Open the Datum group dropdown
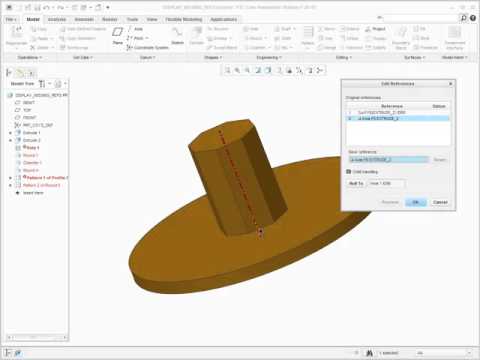Screen dimensions: 480x360 pos(147,58)
